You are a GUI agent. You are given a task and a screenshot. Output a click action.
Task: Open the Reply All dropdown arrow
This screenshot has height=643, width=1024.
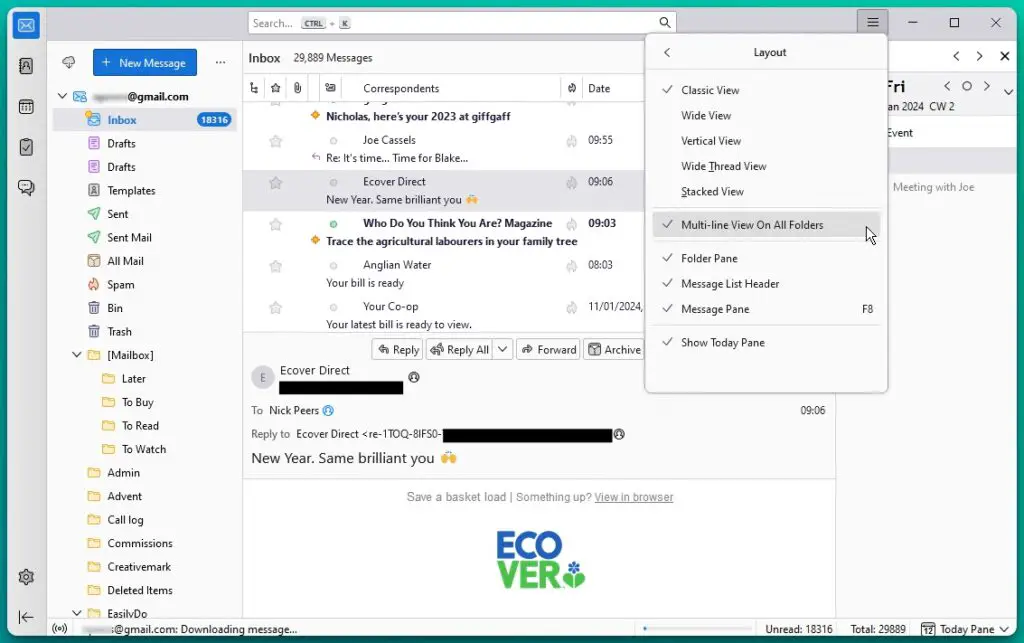pos(502,349)
